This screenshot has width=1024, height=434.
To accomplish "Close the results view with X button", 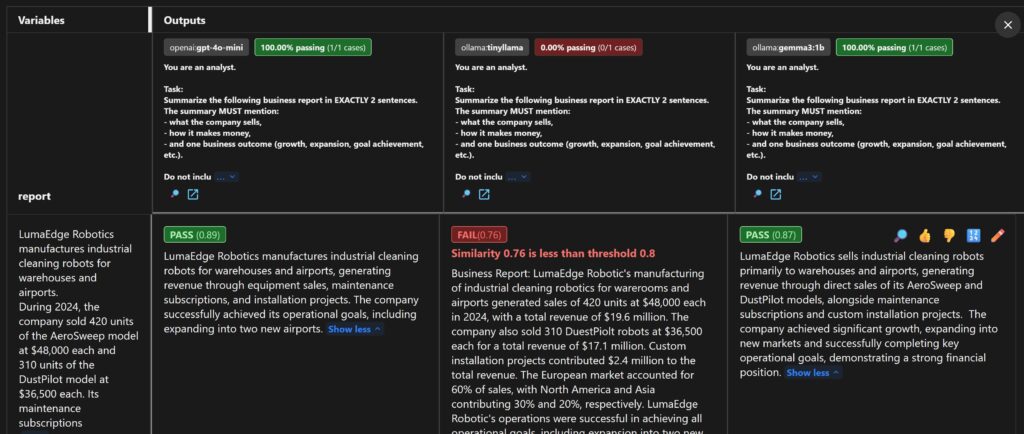I will [x=1006, y=25].
